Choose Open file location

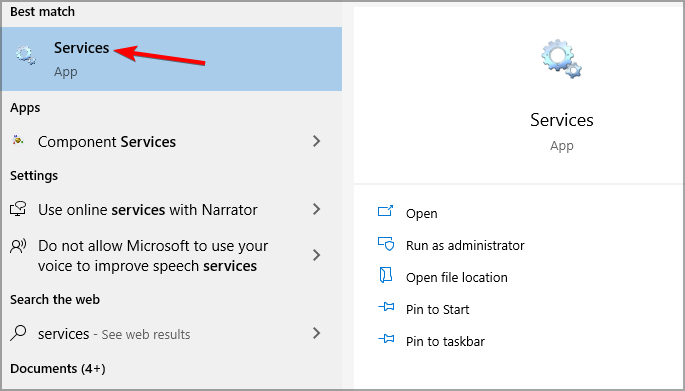pos(457,277)
